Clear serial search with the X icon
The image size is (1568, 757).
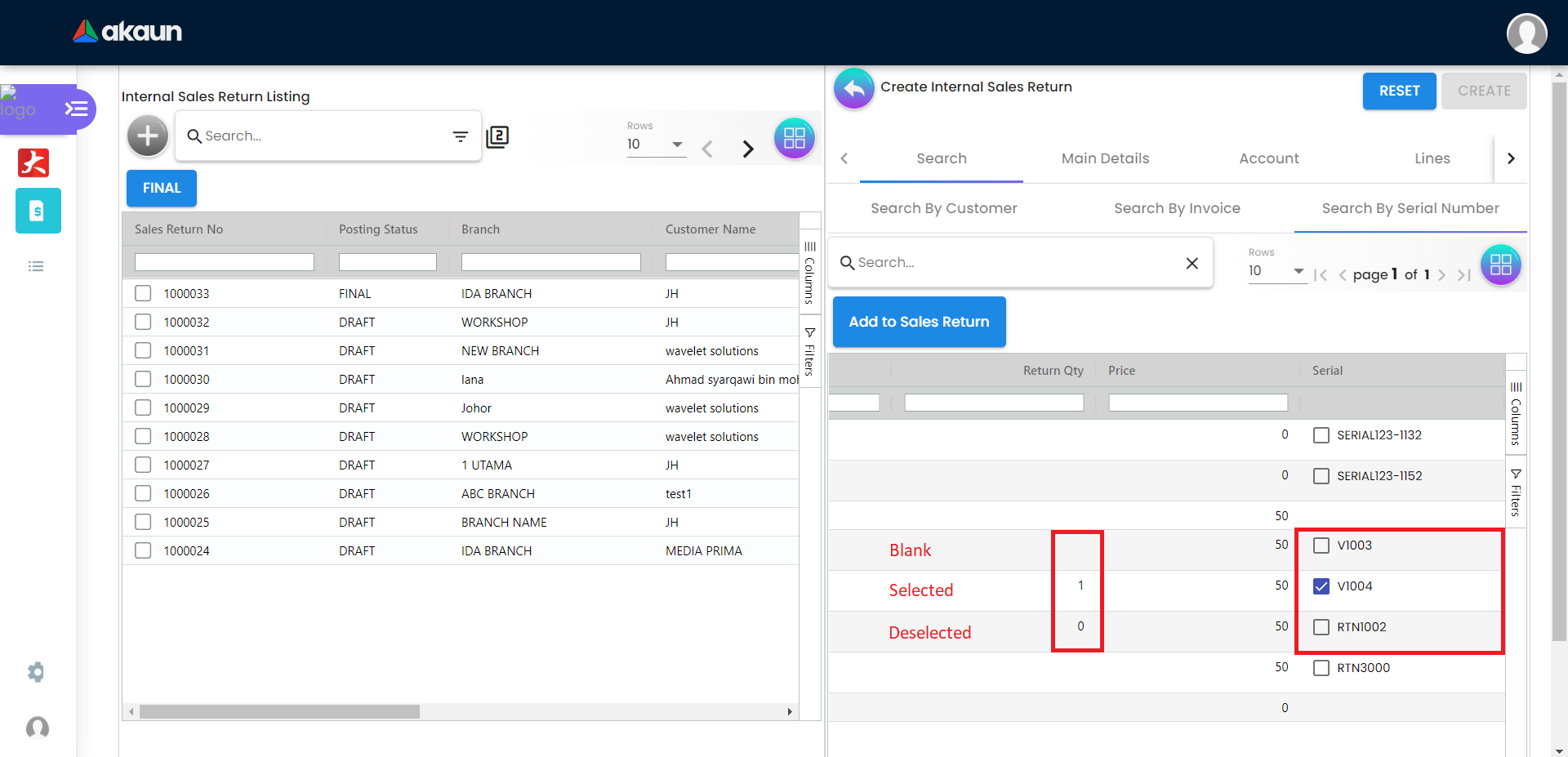coord(1192,263)
